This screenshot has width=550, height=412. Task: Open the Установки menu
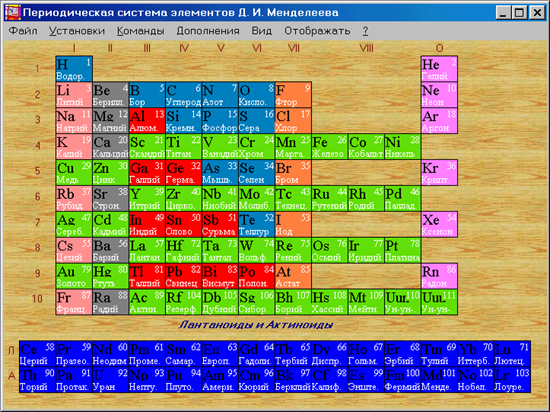click(76, 31)
